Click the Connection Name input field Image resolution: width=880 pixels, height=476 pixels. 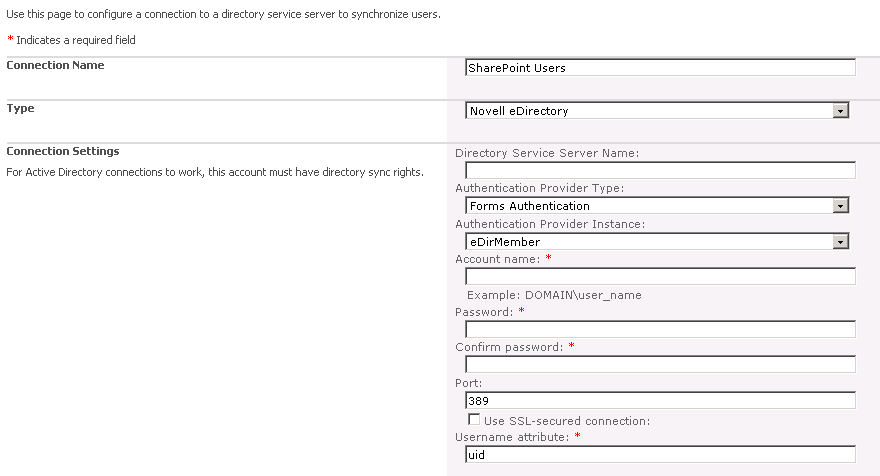[x=660, y=67]
